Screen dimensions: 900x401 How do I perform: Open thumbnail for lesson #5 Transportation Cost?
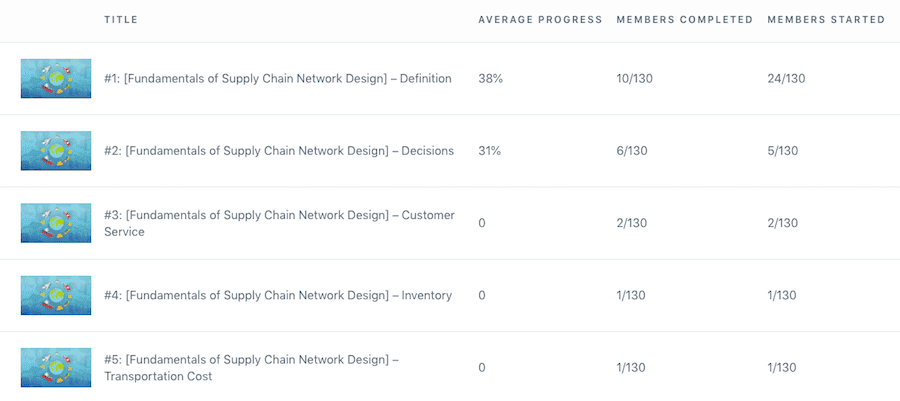tap(56, 368)
